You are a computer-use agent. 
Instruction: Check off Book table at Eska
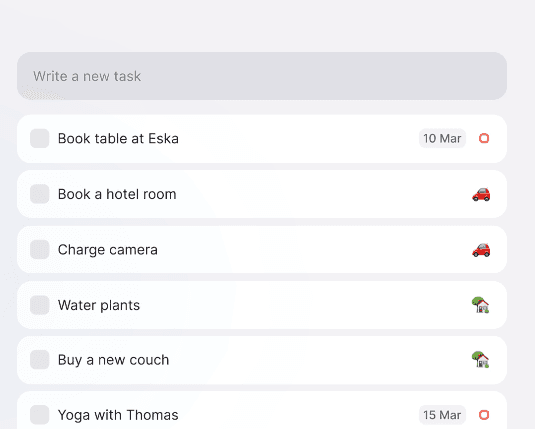tap(40, 138)
